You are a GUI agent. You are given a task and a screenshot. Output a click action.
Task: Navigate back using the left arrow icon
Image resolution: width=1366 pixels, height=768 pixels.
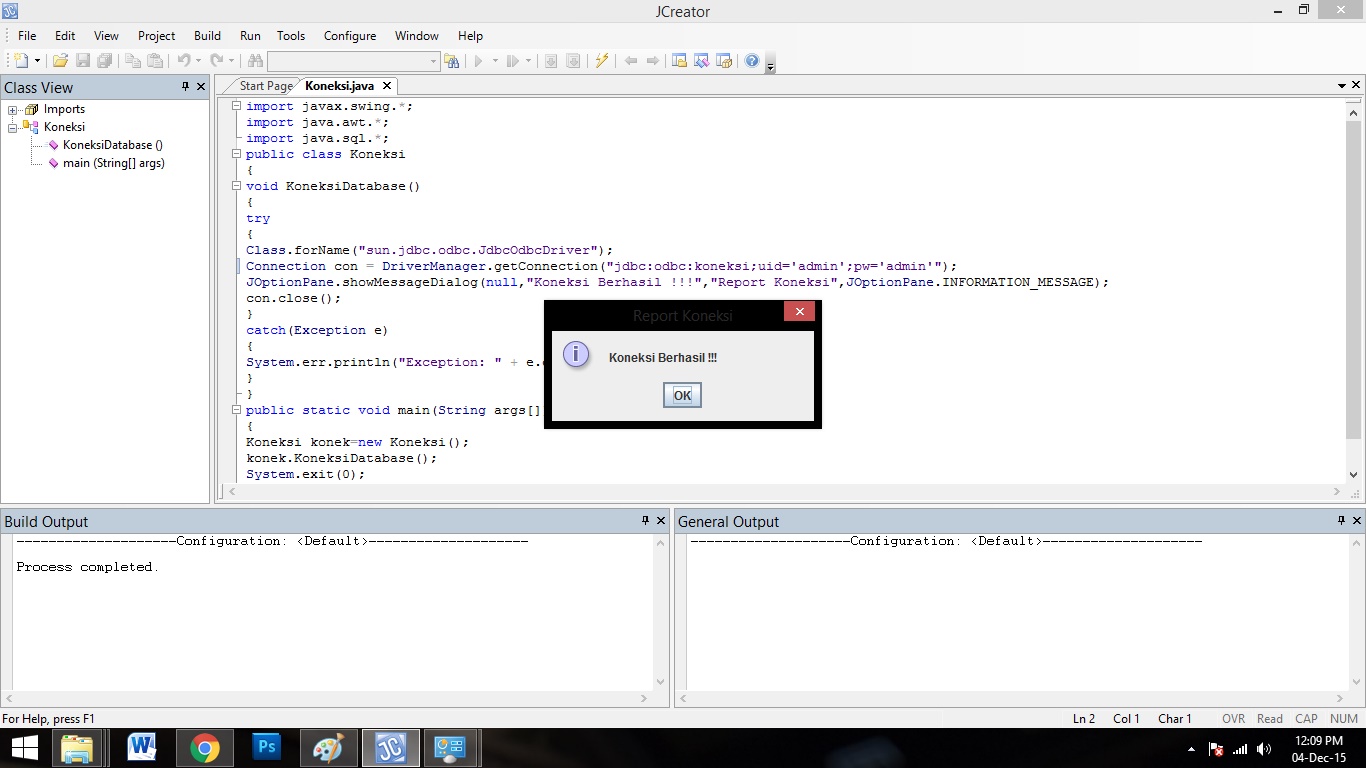tap(630, 61)
